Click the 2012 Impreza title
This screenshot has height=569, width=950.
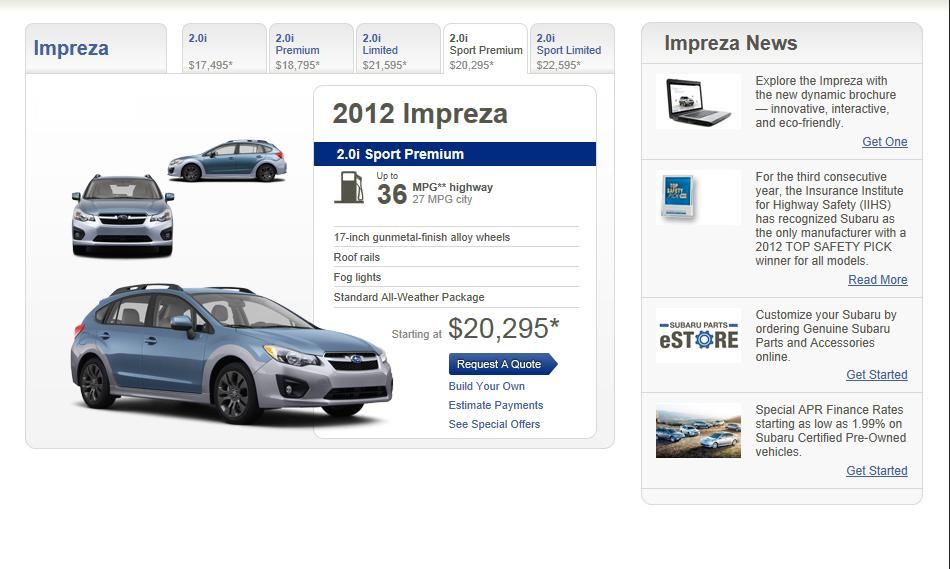[420, 114]
